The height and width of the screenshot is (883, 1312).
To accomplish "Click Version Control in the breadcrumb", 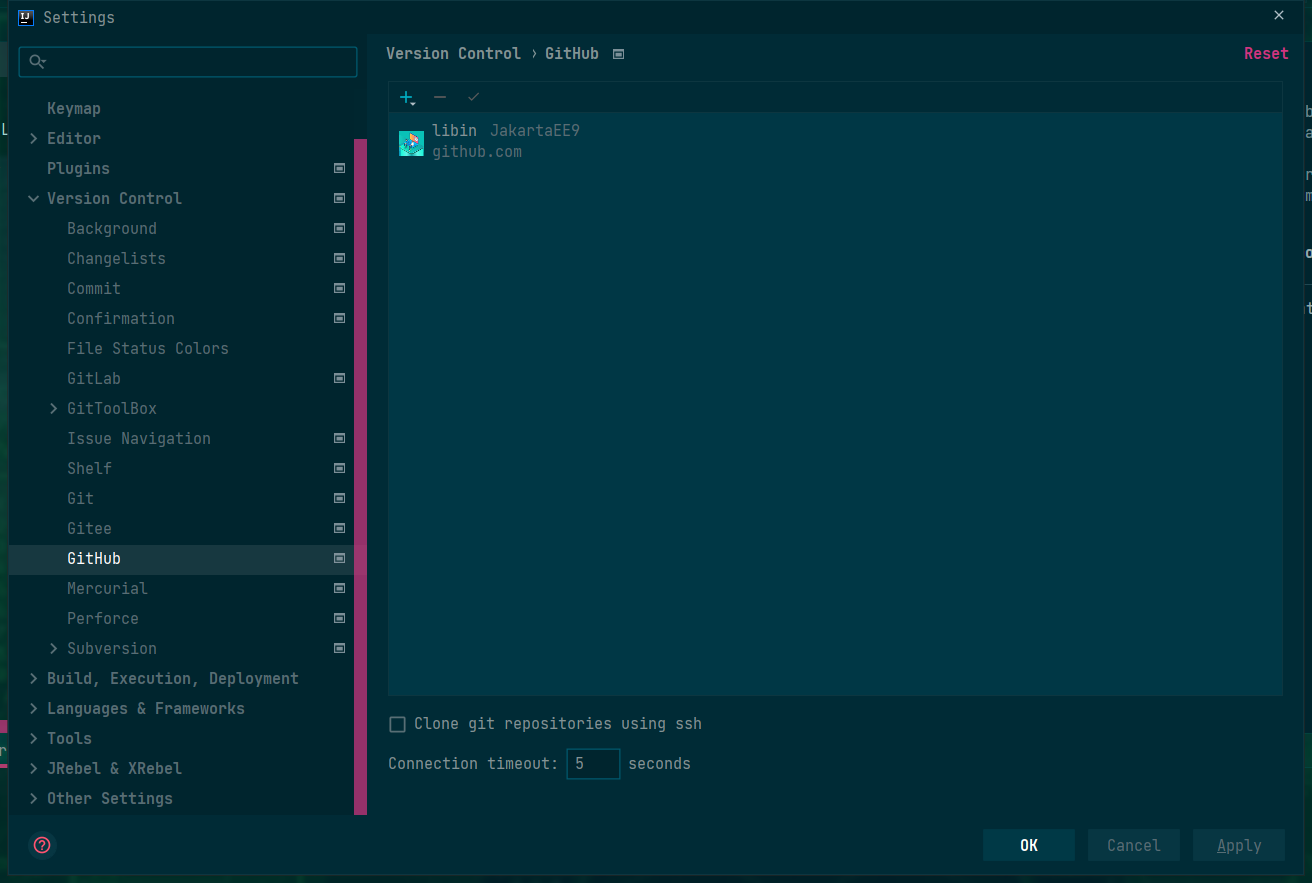I will point(454,54).
